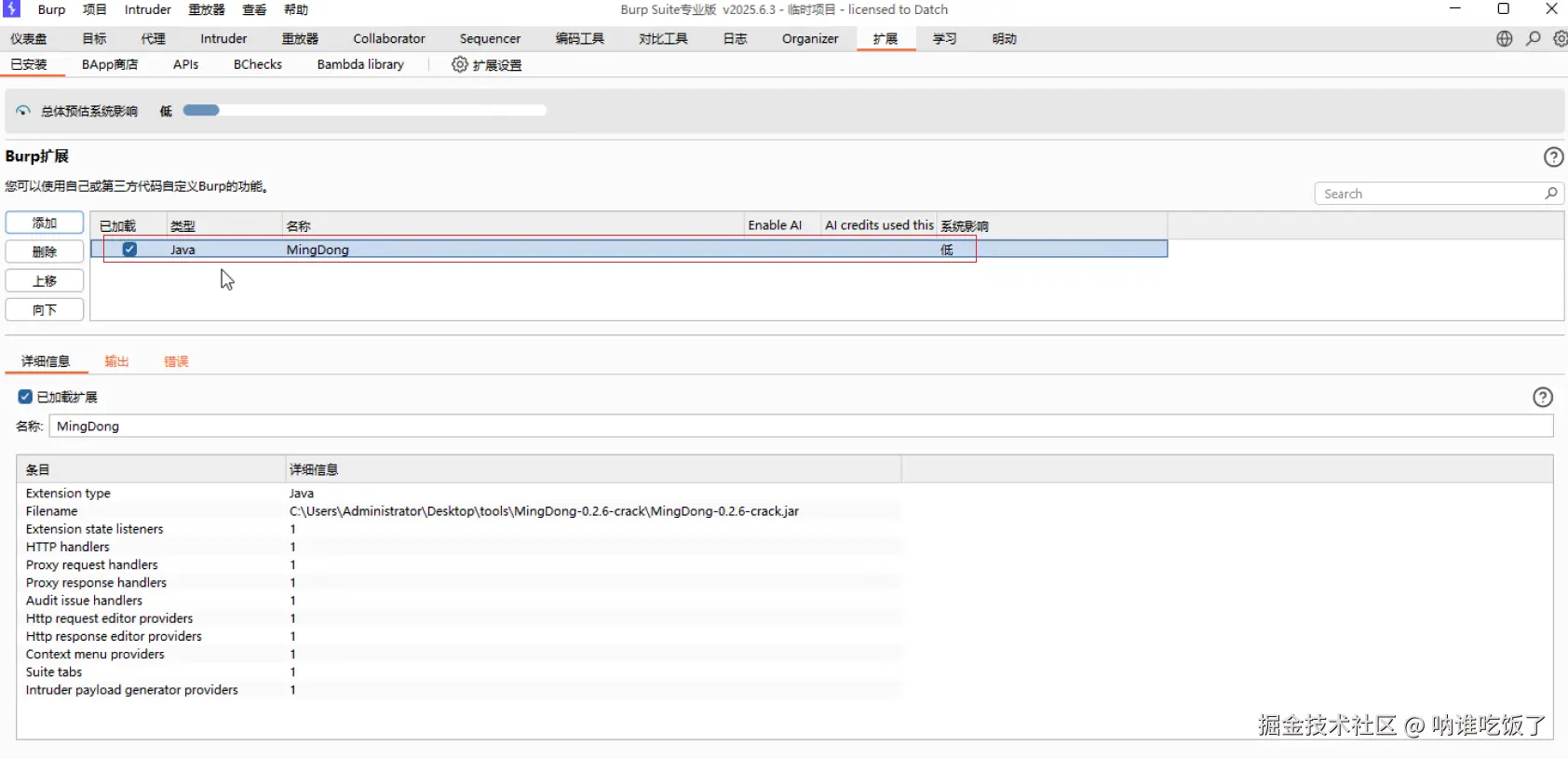Image resolution: width=1568 pixels, height=759 pixels.
Task: Open the BApp商店 sub-tab
Action: 110,64
